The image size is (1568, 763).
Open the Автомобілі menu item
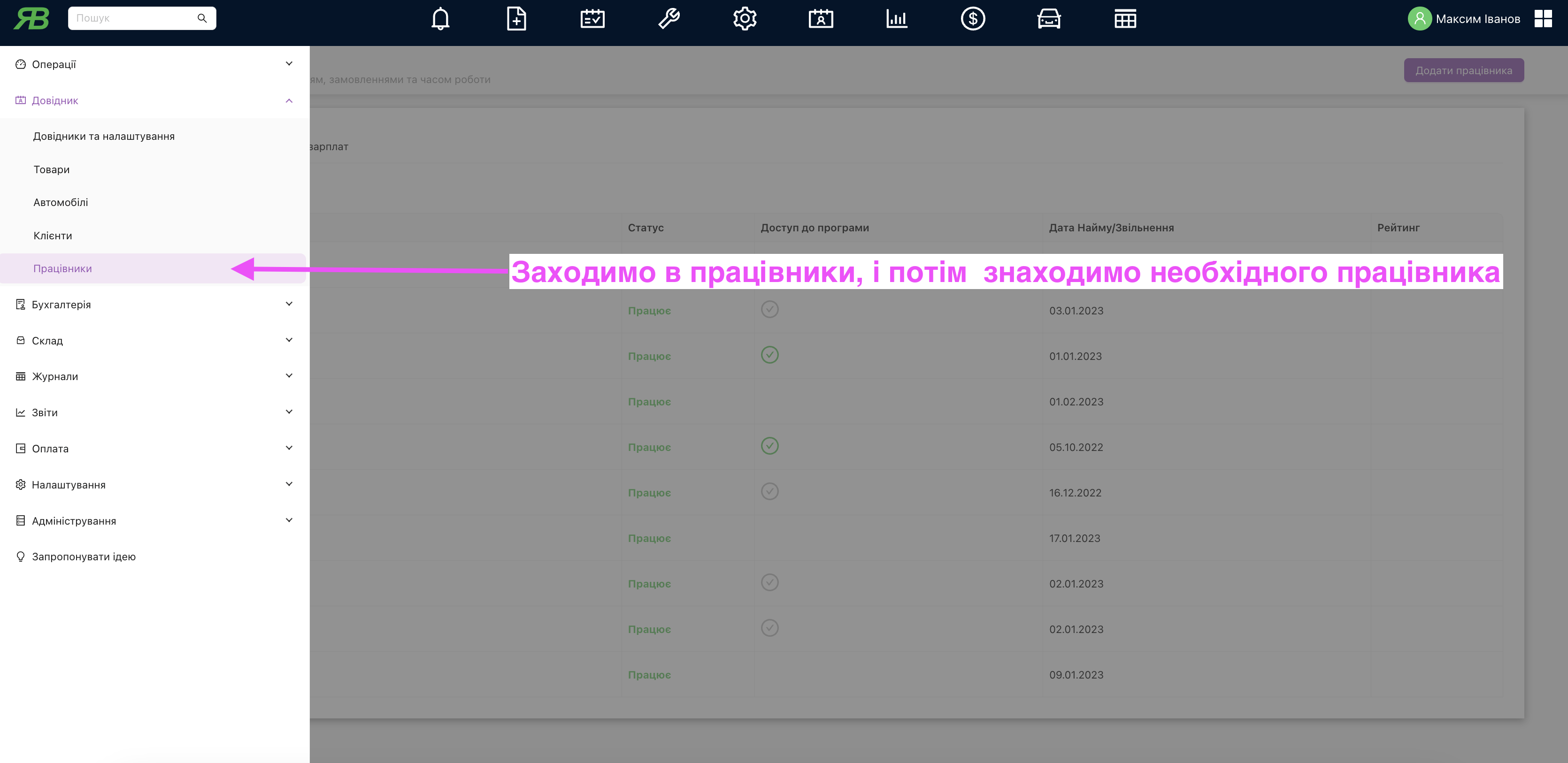point(153,202)
